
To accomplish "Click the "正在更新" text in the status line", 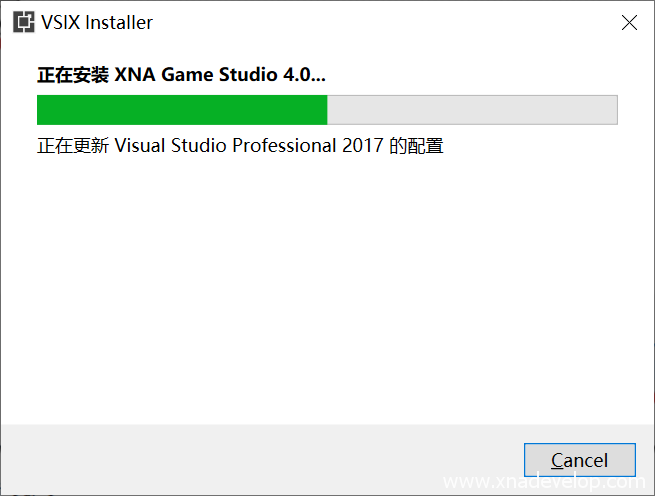I will click(x=73, y=146).
